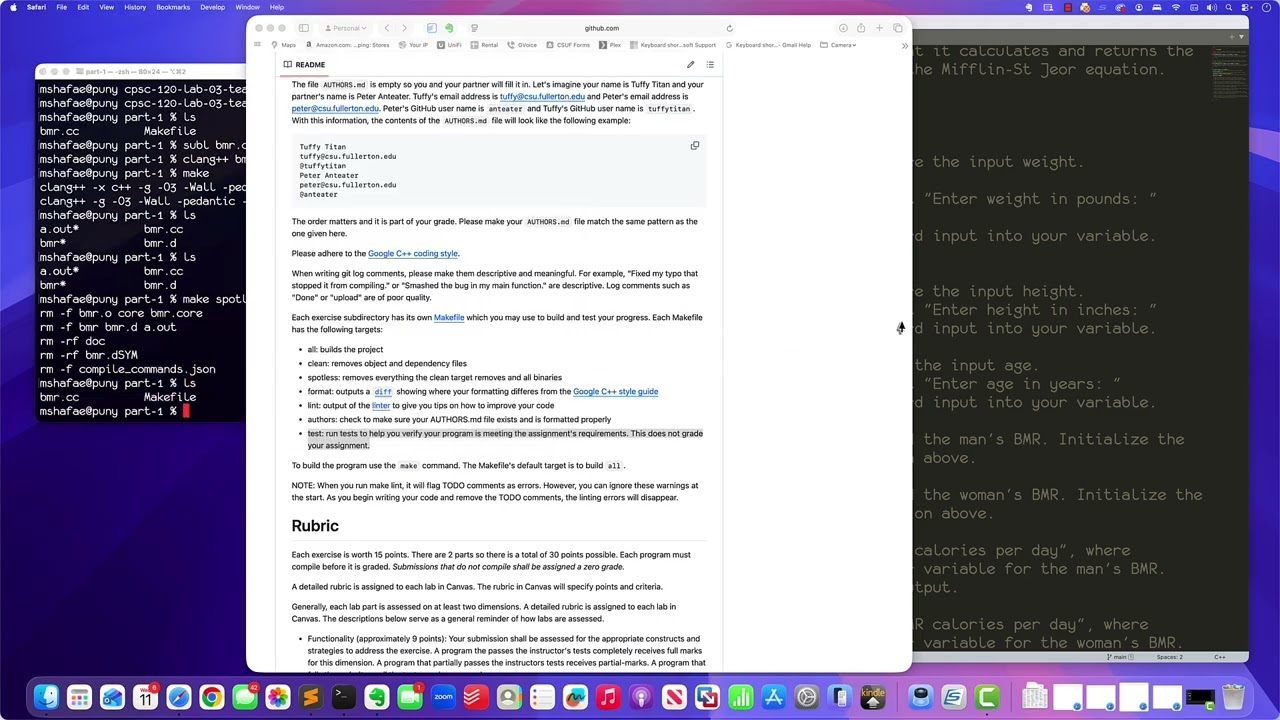Open Messages from the Dock

[x=245, y=697]
